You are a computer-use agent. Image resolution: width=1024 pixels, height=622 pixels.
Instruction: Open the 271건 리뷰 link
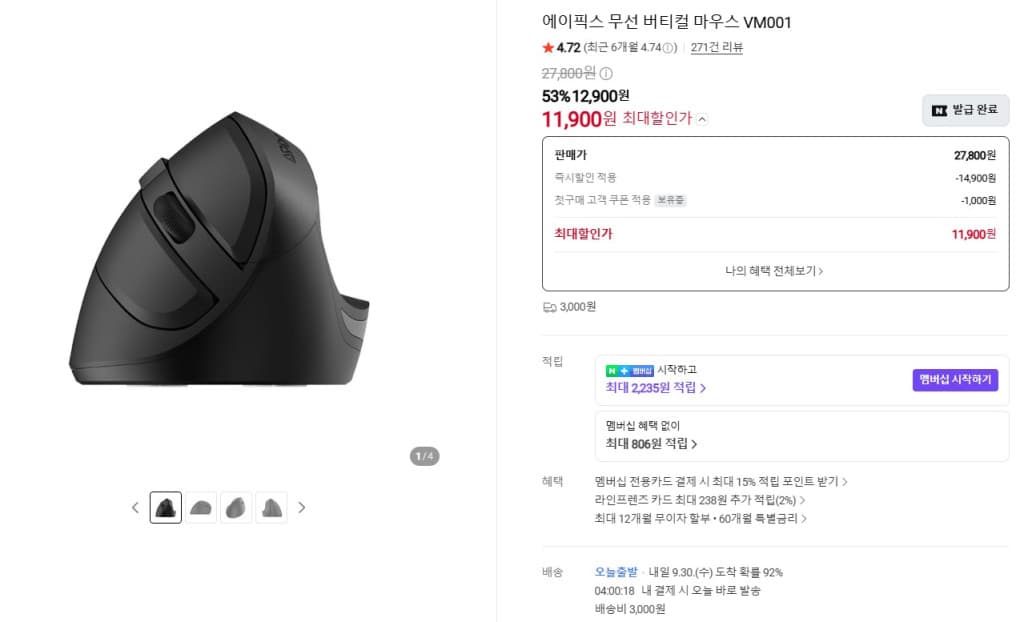[x=716, y=47]
